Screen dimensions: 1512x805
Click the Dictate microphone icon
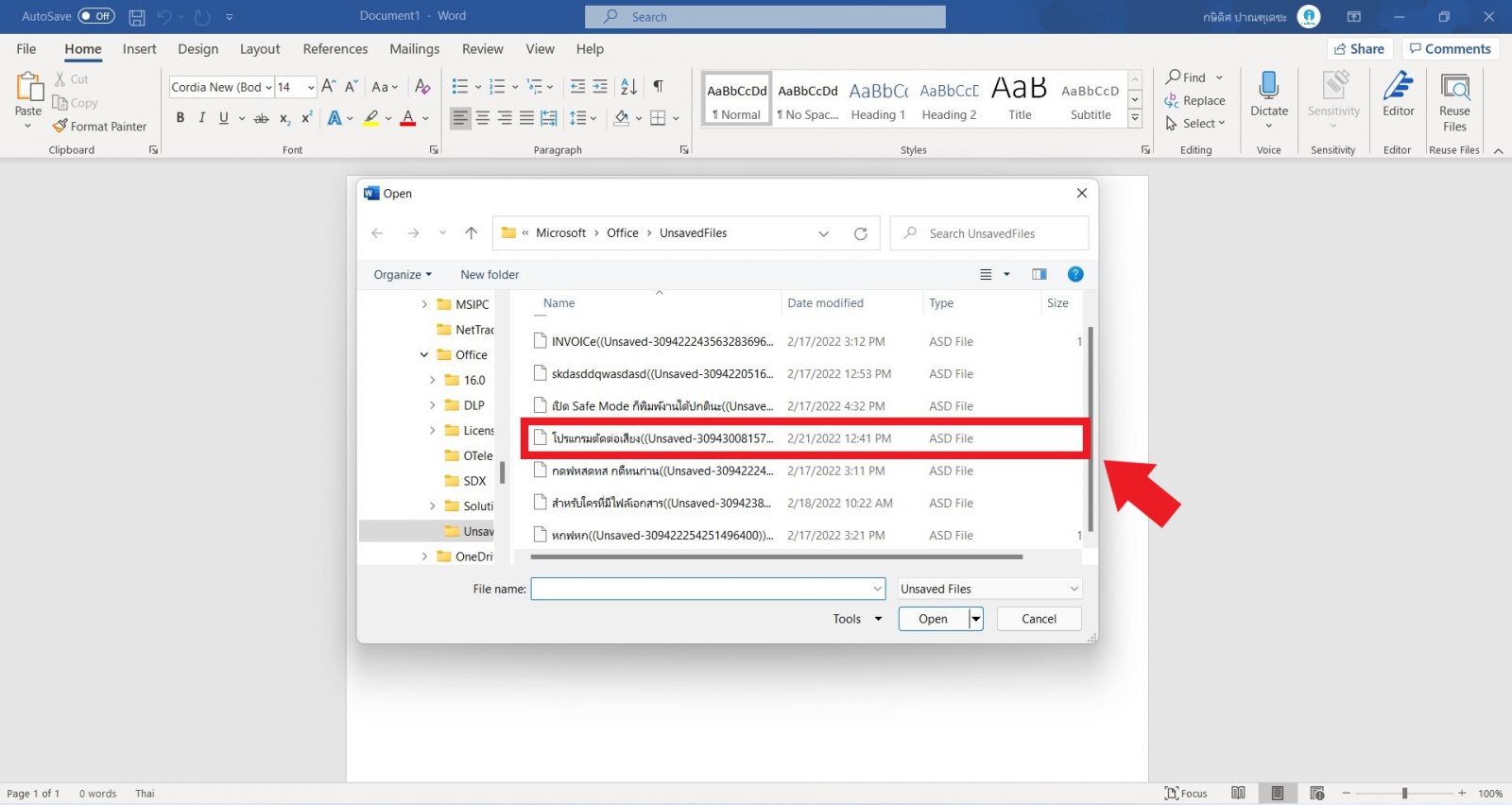1268,87
